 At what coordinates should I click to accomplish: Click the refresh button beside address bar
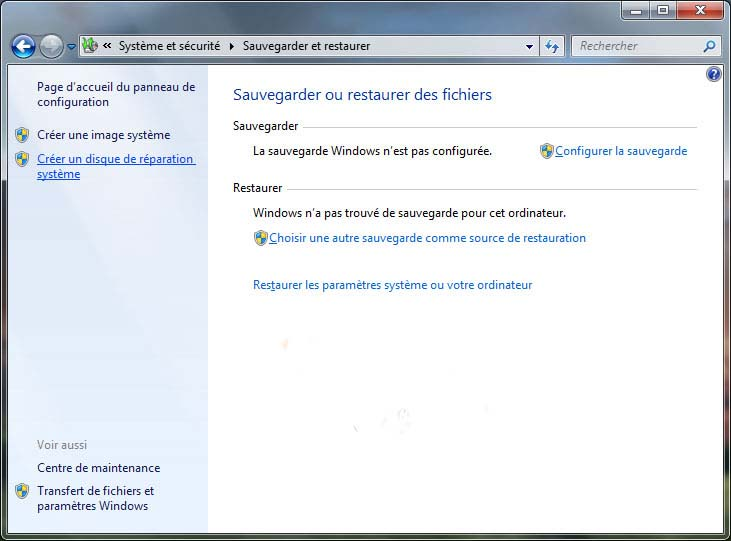click(x=552, y=46)
